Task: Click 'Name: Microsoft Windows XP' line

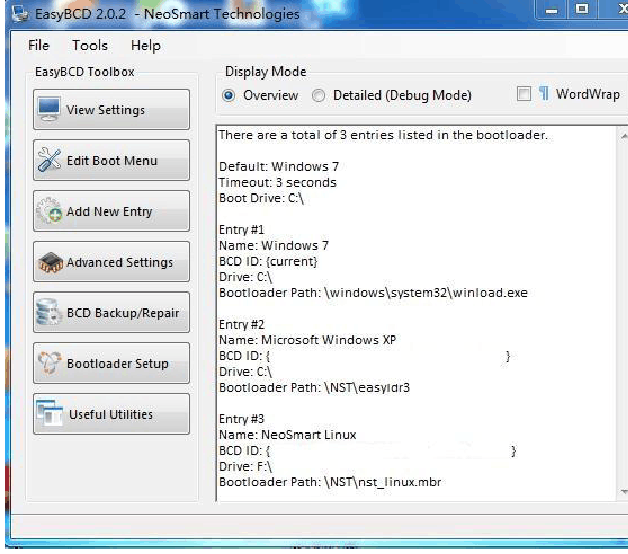Action: [x=307, y=340]
